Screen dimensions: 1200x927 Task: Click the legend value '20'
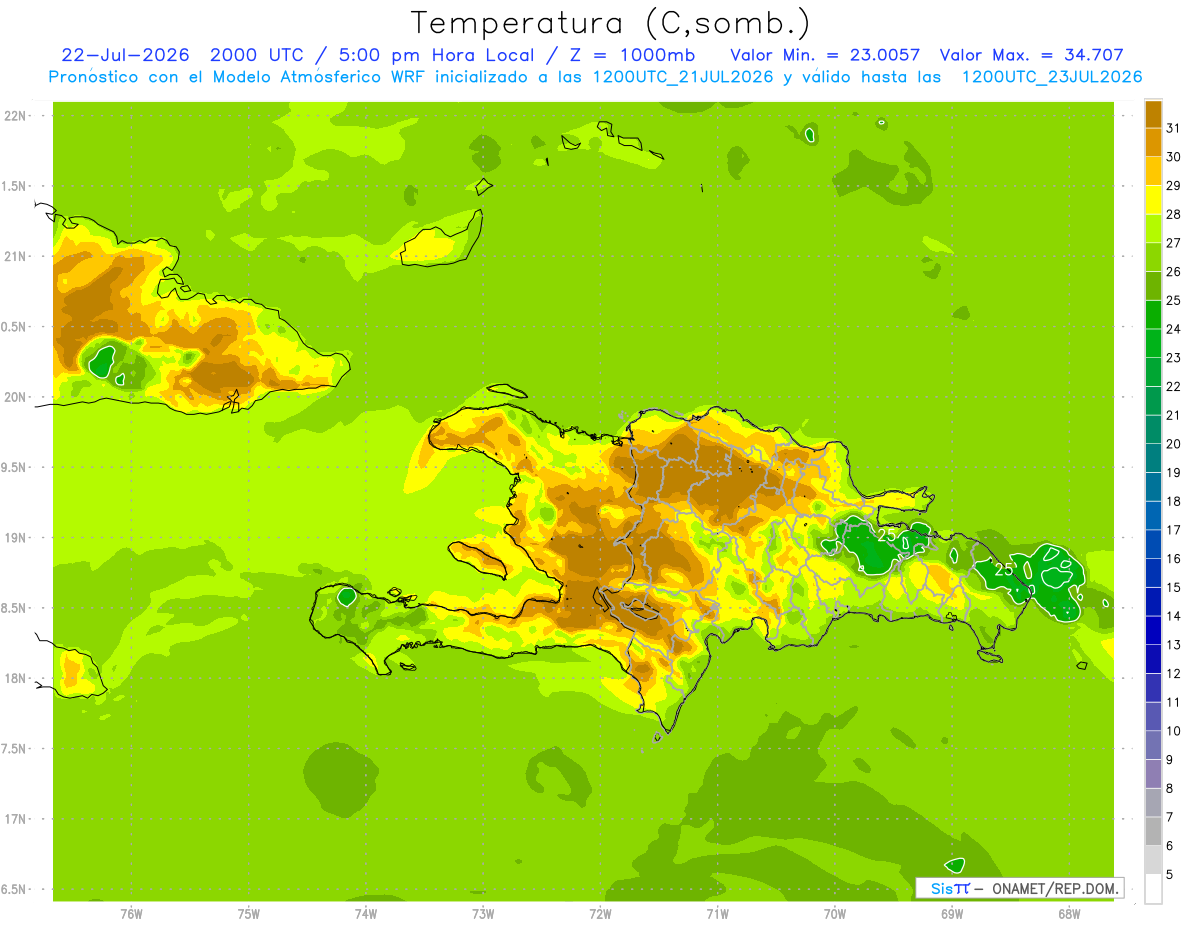coord(1173,444)
